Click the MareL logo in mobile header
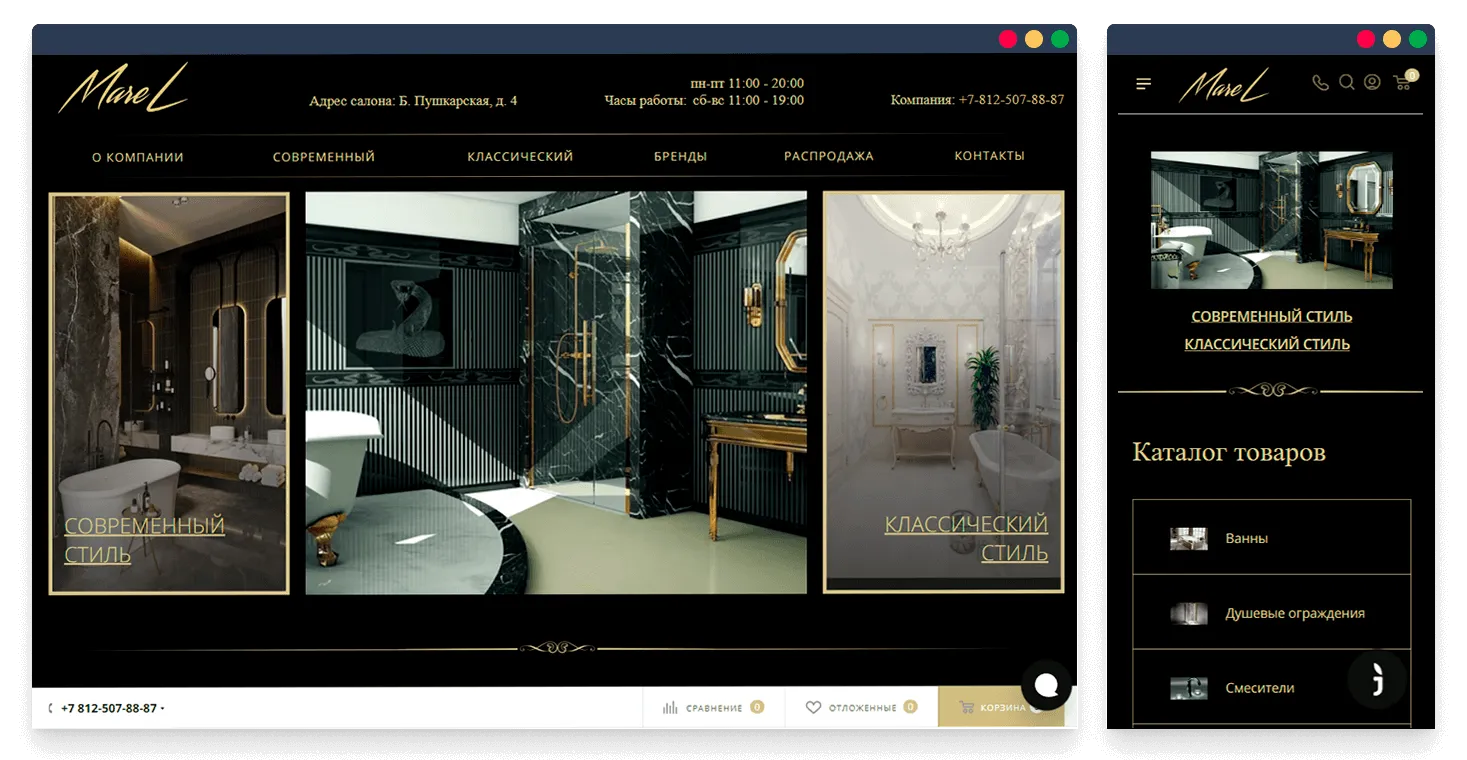The height and width of the screenshot is (760, 1467). 1224,86
